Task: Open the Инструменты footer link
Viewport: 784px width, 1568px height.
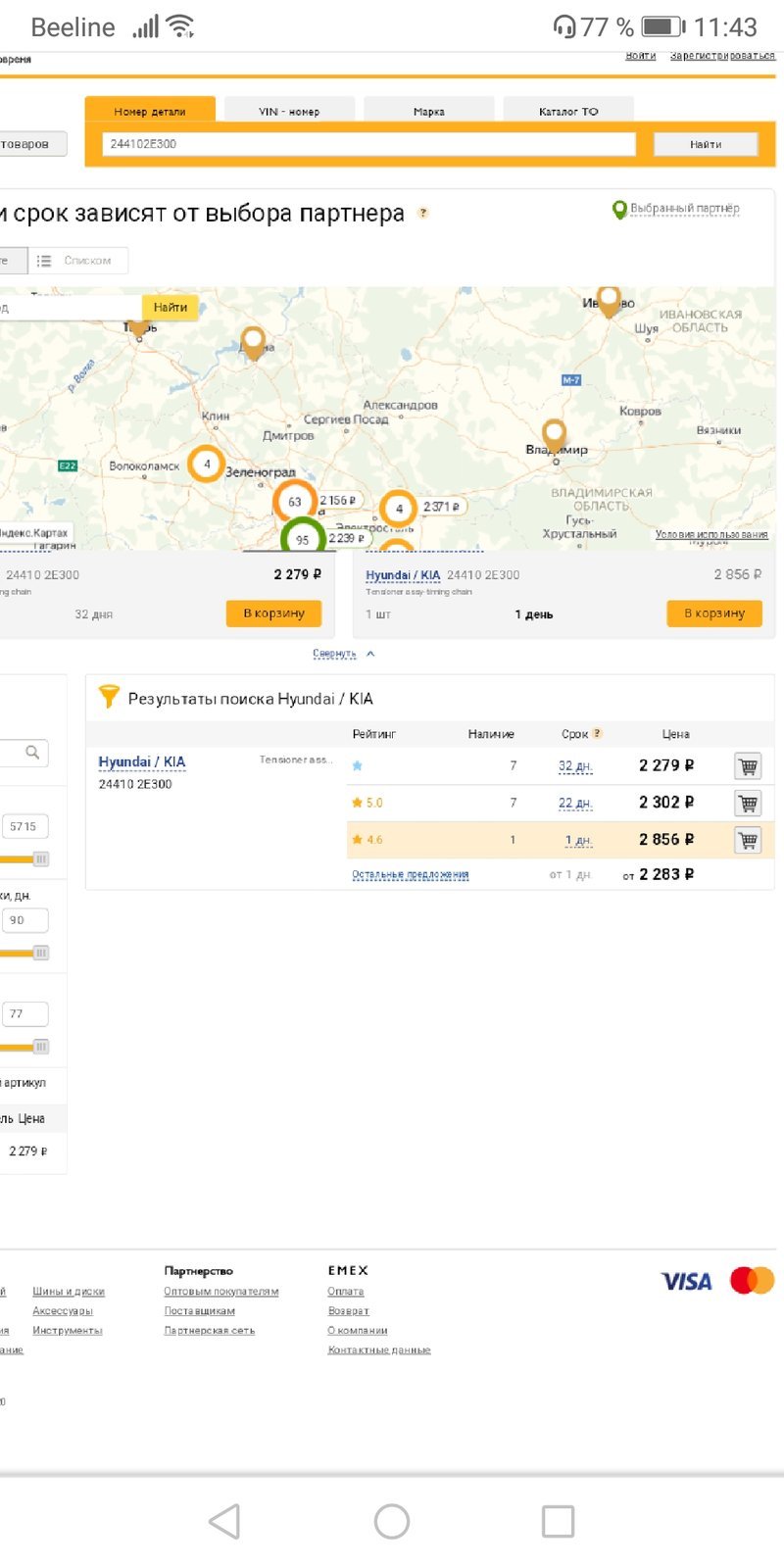Action: pos(68,1331)
